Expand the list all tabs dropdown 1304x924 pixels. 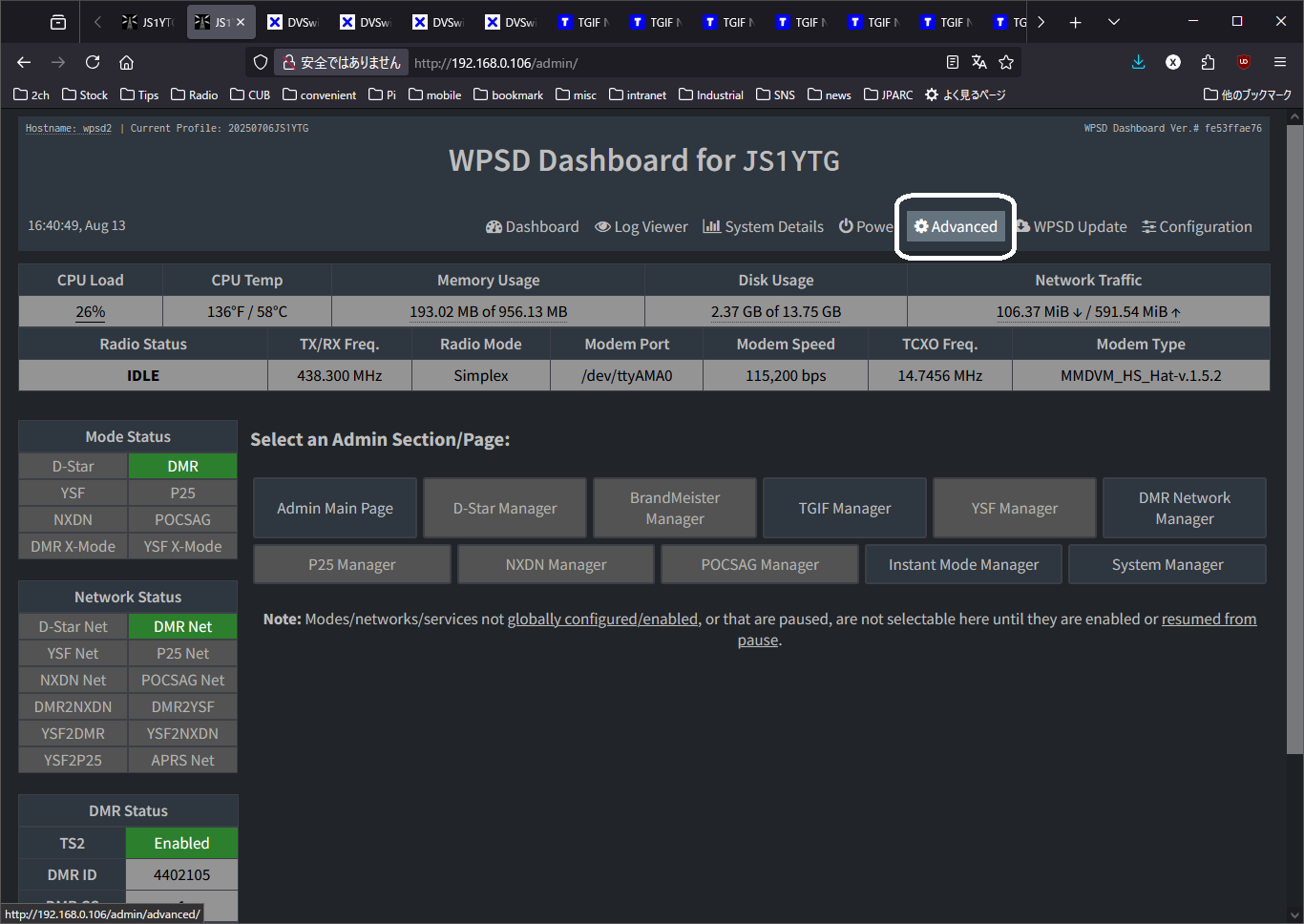click(1114, 22)
